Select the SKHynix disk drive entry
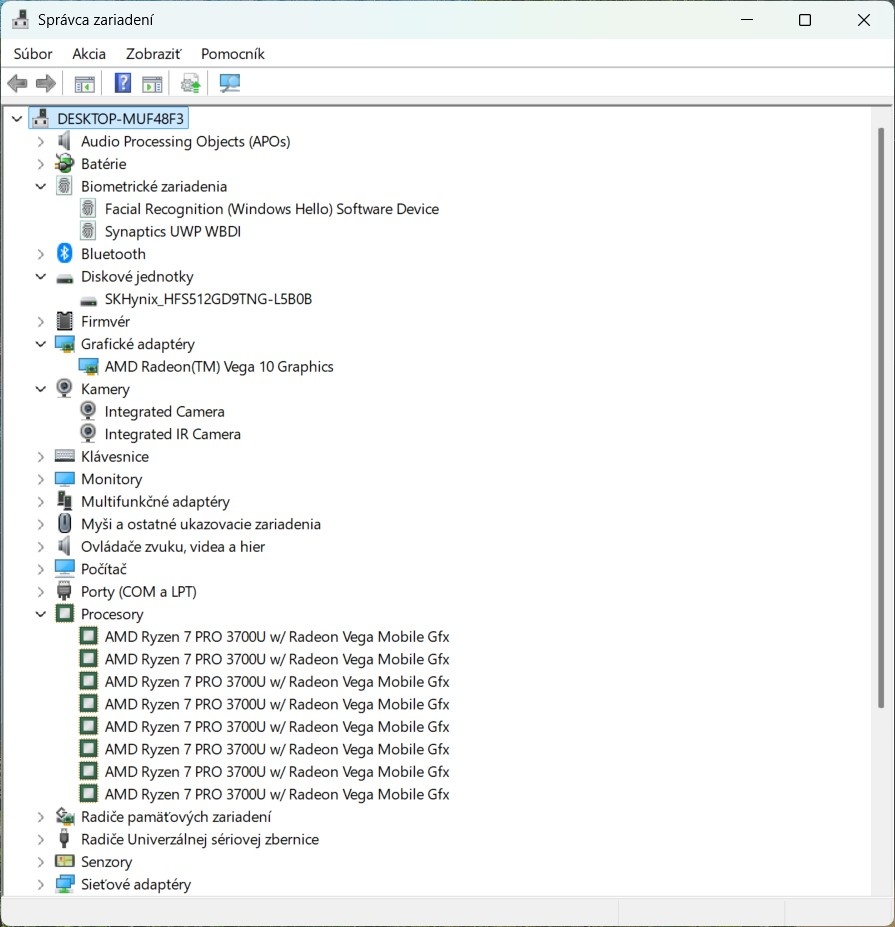The image size is (895, 927). point(208,299)
